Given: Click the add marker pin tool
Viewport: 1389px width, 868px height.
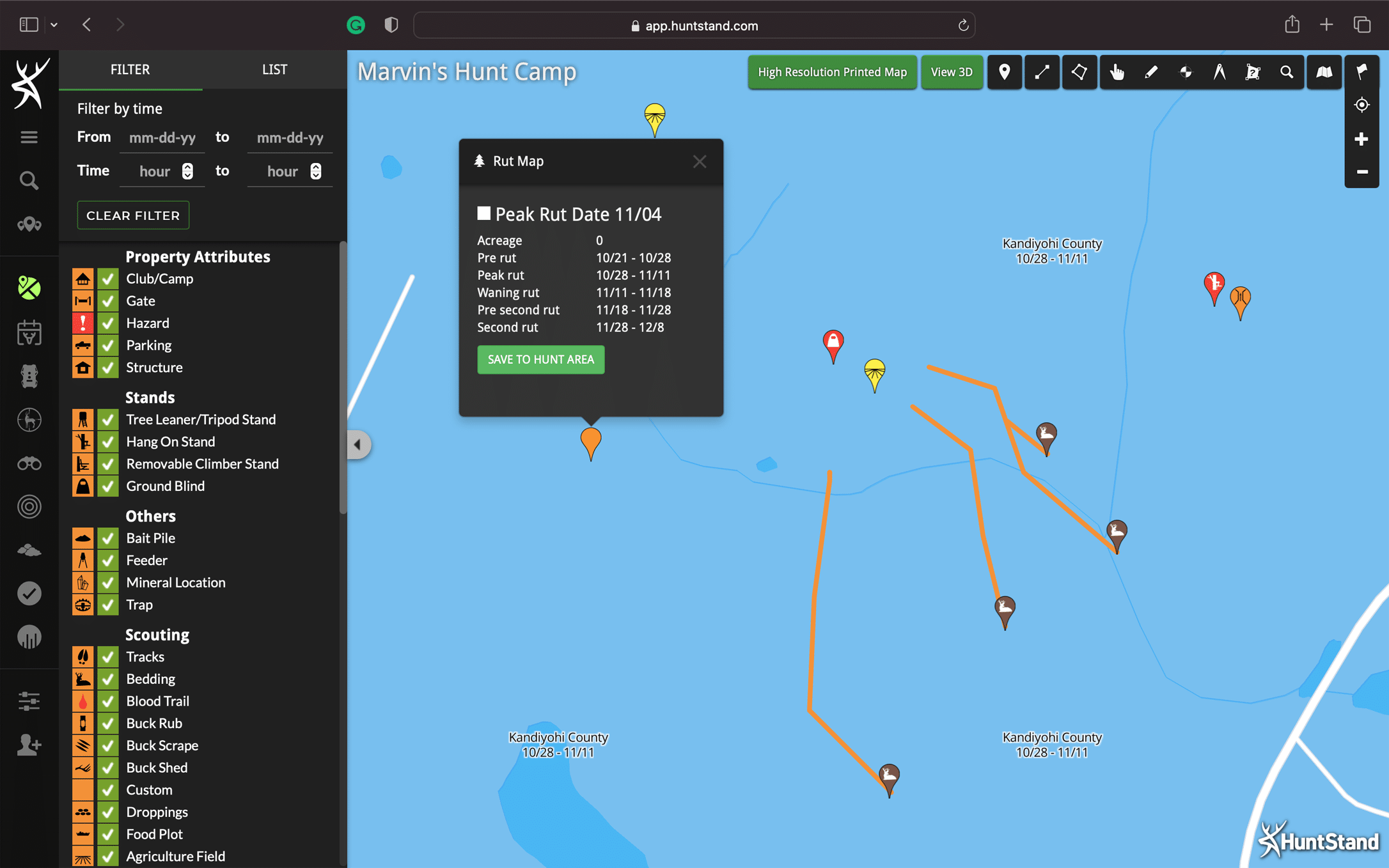Looking at the screenshot, I should 1004,72.
